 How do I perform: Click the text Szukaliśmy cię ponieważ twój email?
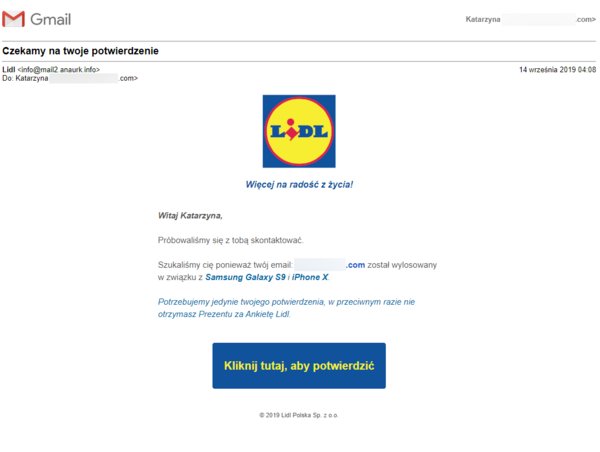225,265
